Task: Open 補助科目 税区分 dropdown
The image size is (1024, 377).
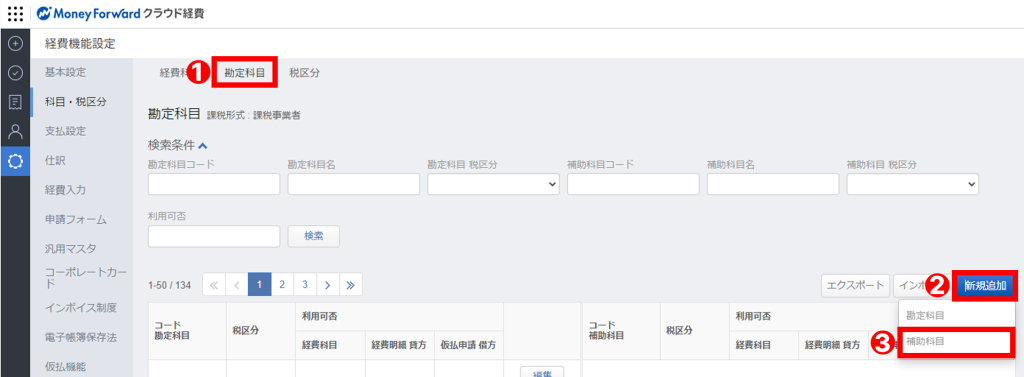Action: (913, 185)
